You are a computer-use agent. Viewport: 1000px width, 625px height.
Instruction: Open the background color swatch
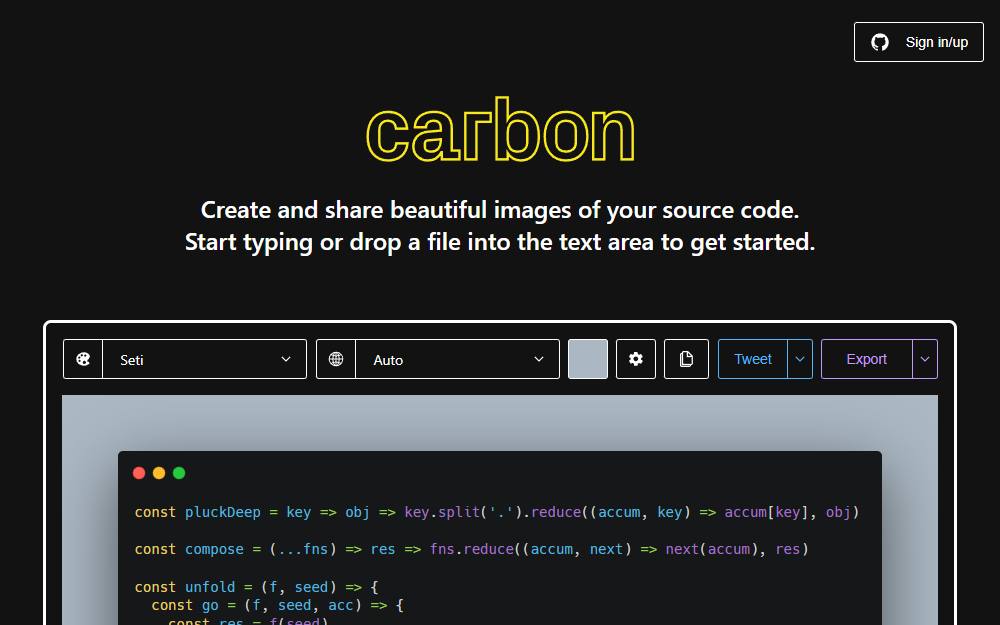click(x=587, y=359)
